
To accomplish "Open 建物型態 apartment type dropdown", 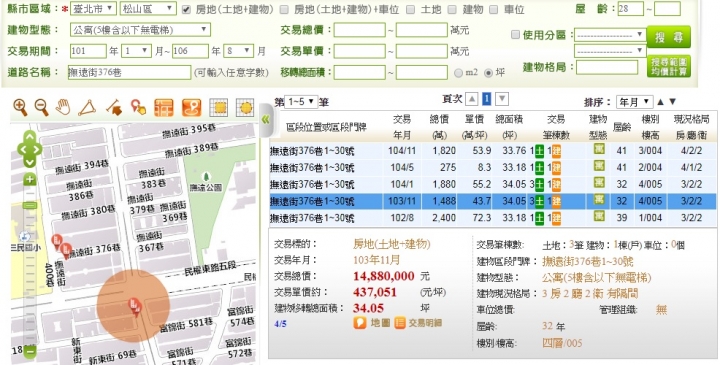I will coord(141,30).
